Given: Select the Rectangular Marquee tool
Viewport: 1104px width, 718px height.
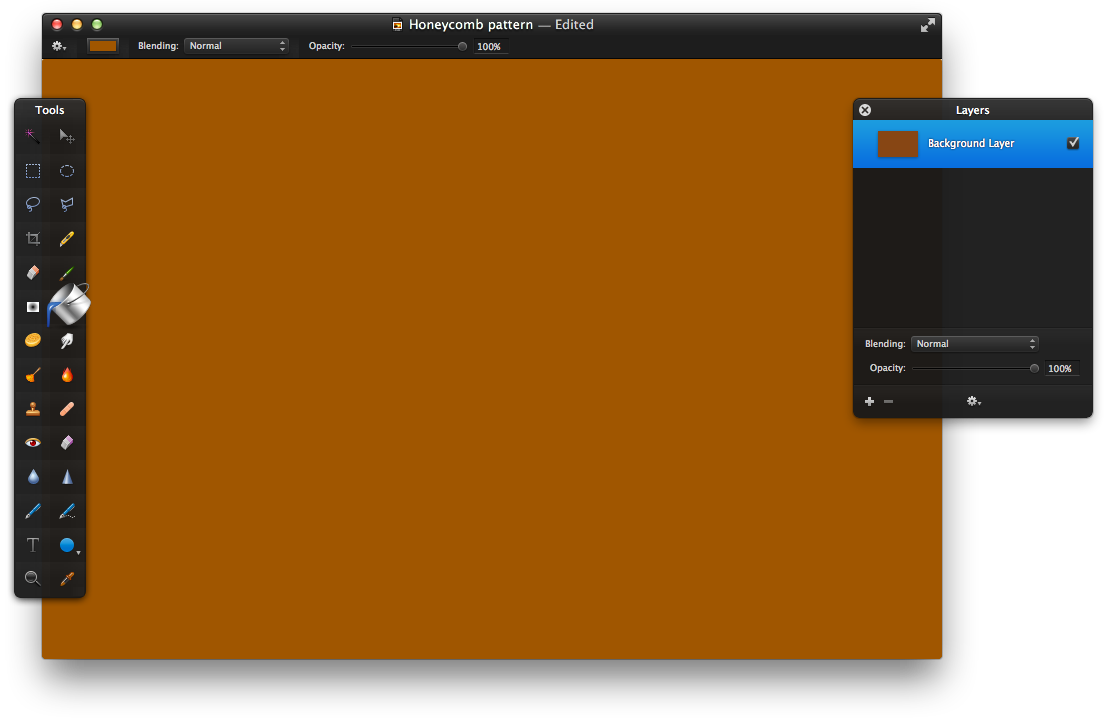Looking at the screenshot, I should [x=33, y=171].
